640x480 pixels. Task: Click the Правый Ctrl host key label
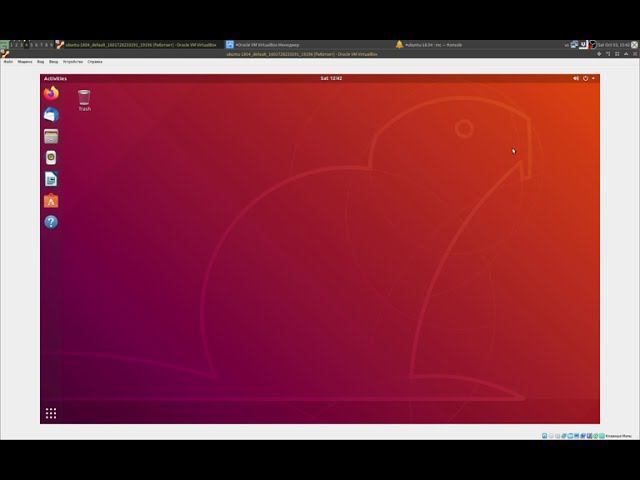(x=618, y=436)
